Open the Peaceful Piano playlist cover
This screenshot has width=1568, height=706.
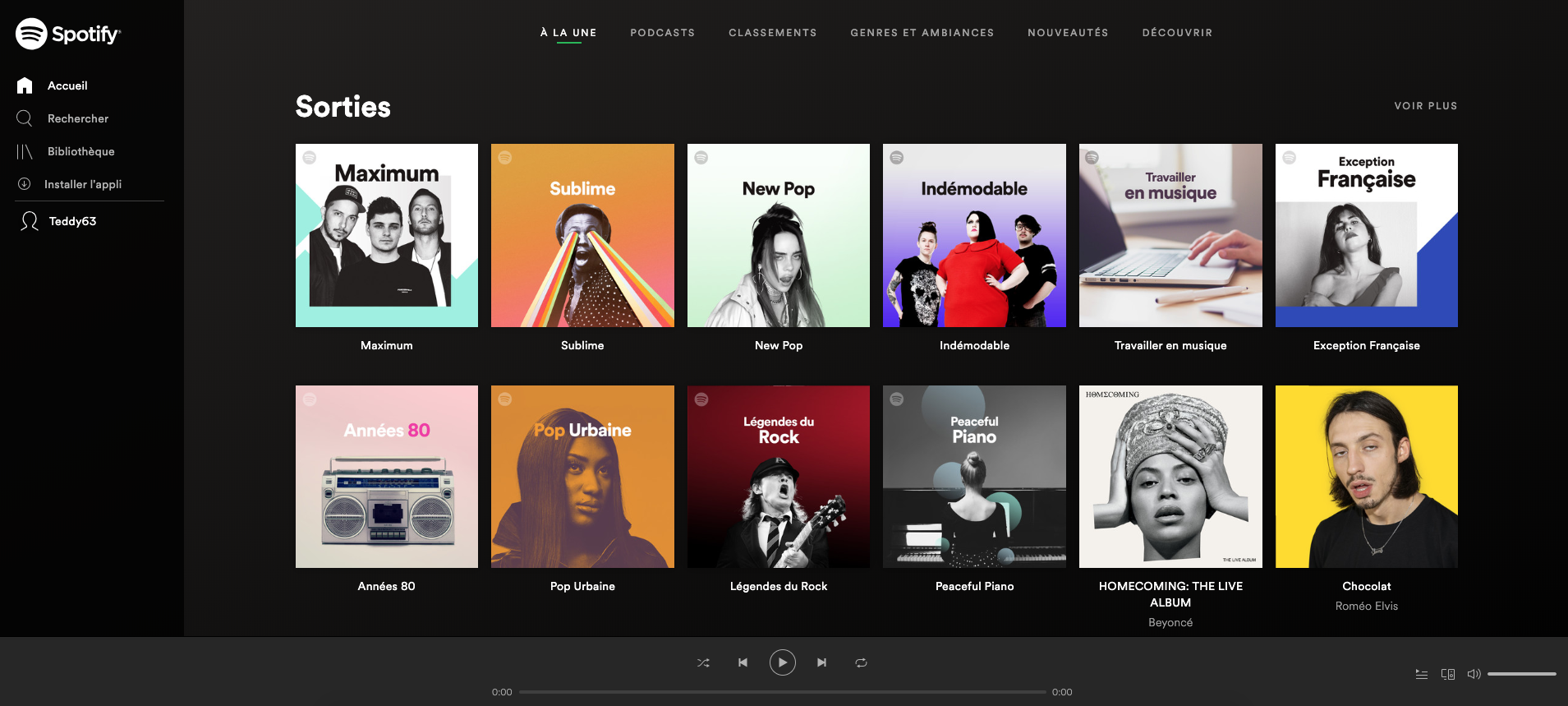(x=974, y=477)
